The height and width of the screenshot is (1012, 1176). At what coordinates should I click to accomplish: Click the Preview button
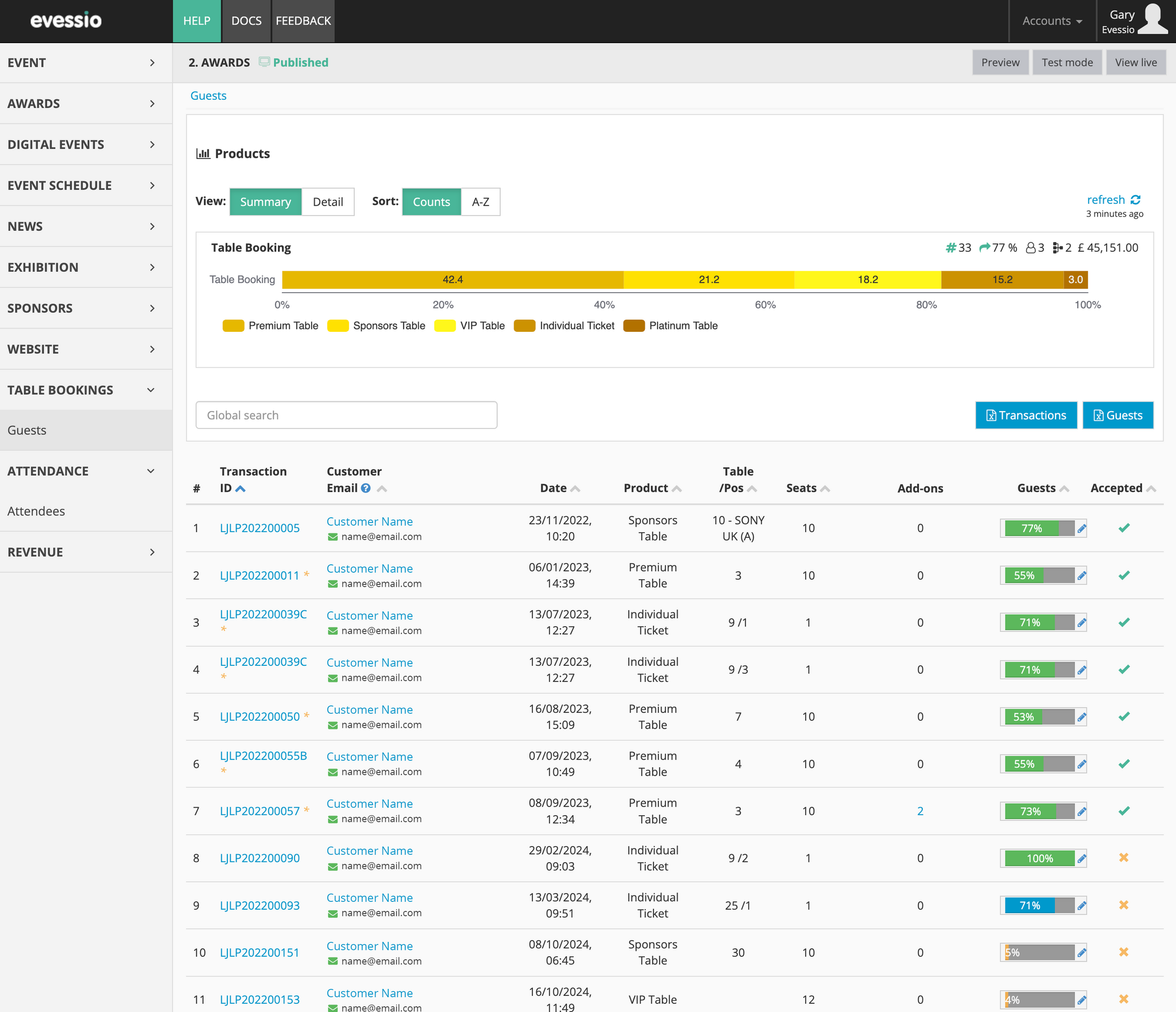click(1000, 62)
